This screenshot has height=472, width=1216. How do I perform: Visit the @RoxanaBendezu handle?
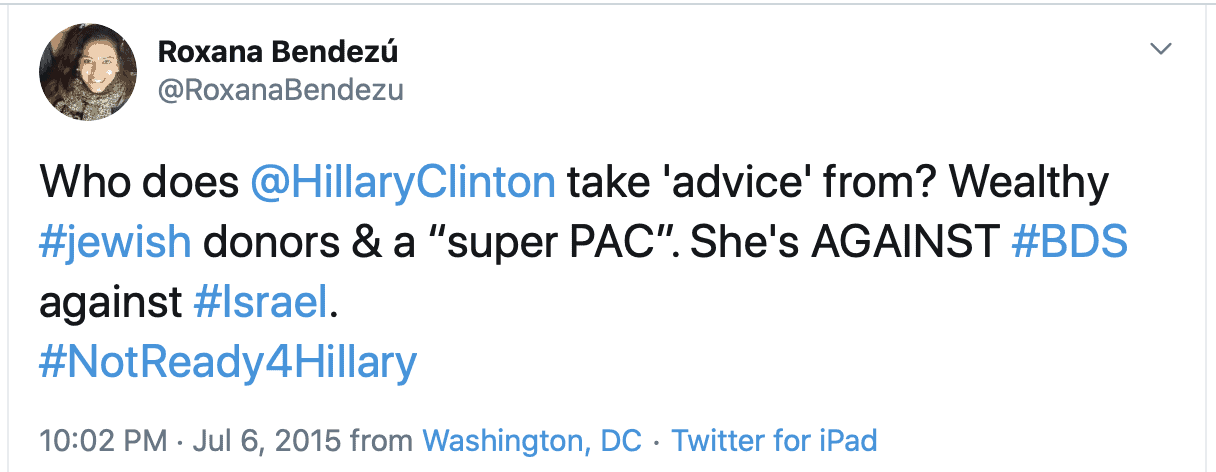[281, 91]
